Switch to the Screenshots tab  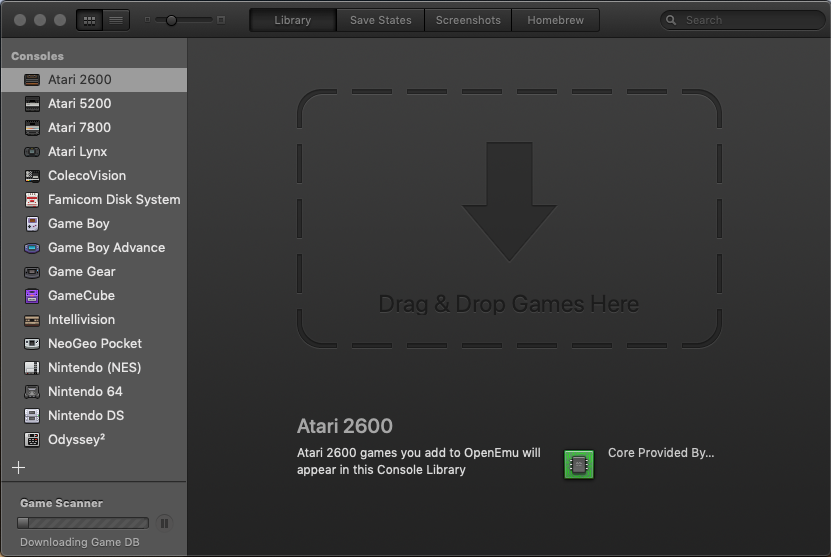(468, 20)
